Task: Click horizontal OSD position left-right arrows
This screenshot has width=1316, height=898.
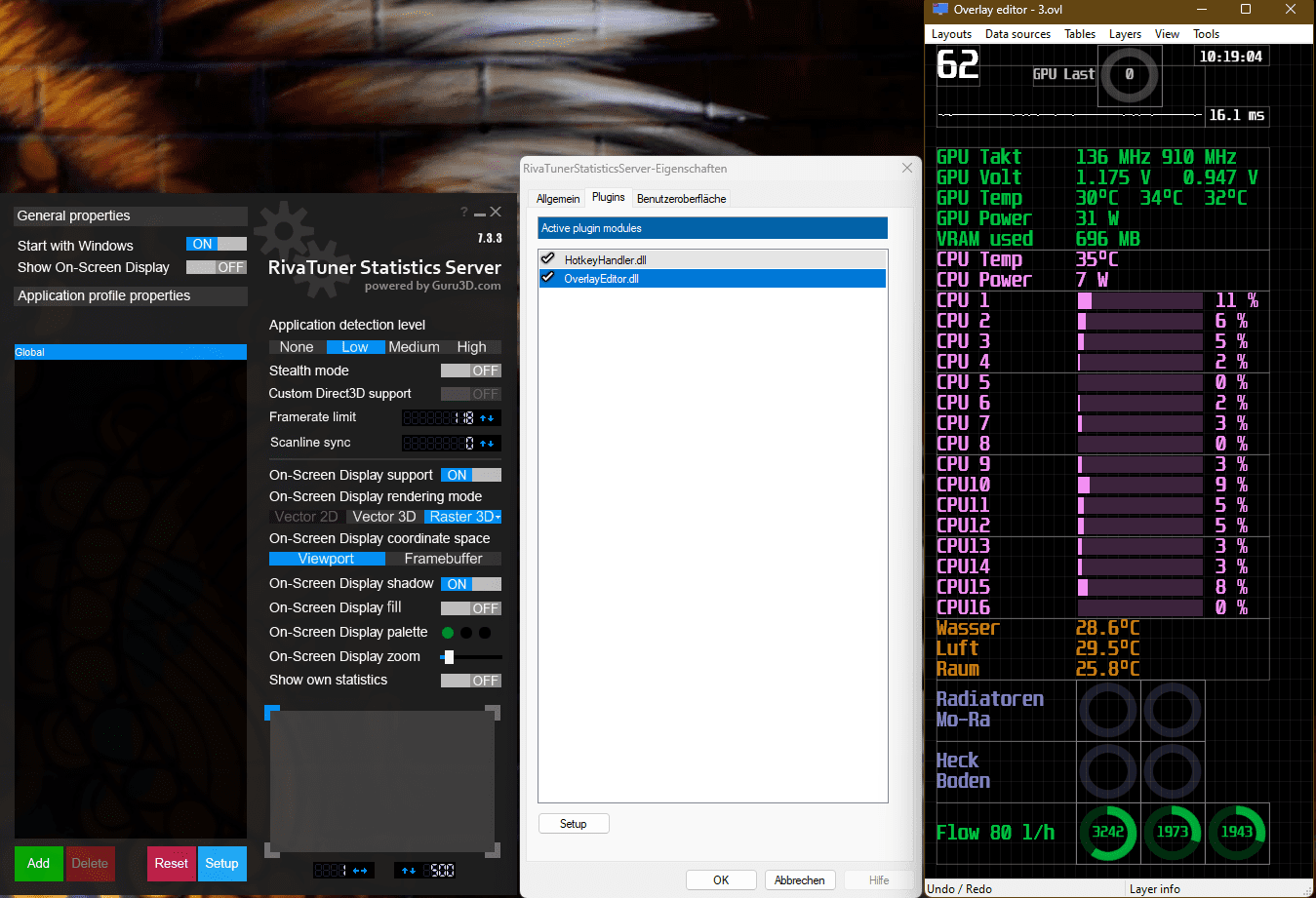Action: pyautogui.click(x=360, y=870)
